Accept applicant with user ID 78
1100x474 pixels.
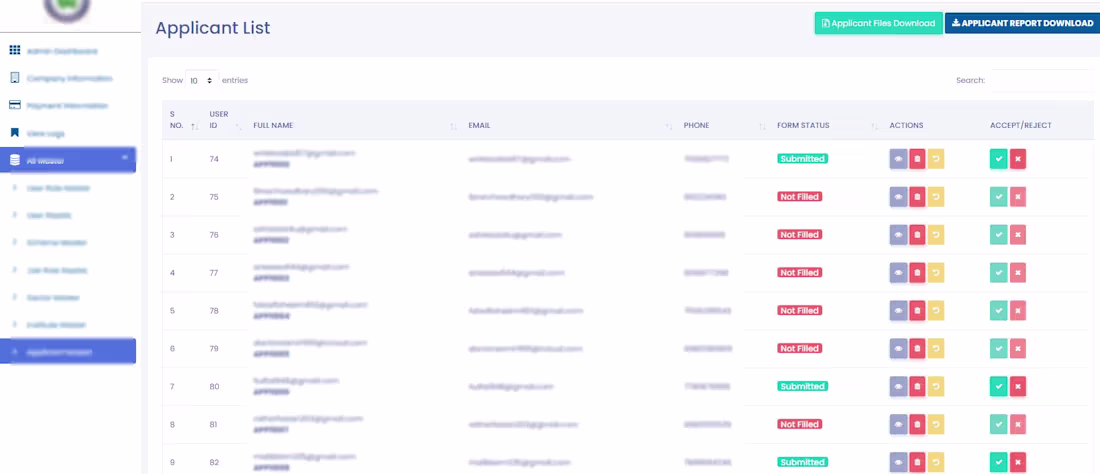click(999, 311)
